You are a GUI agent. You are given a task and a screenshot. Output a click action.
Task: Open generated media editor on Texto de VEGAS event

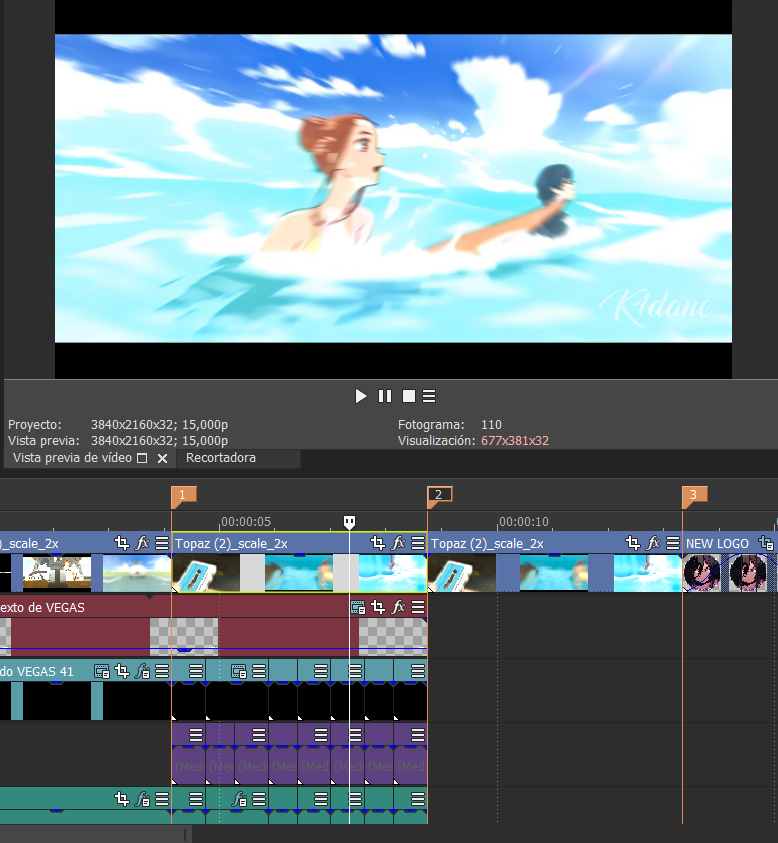coord(358,608)
